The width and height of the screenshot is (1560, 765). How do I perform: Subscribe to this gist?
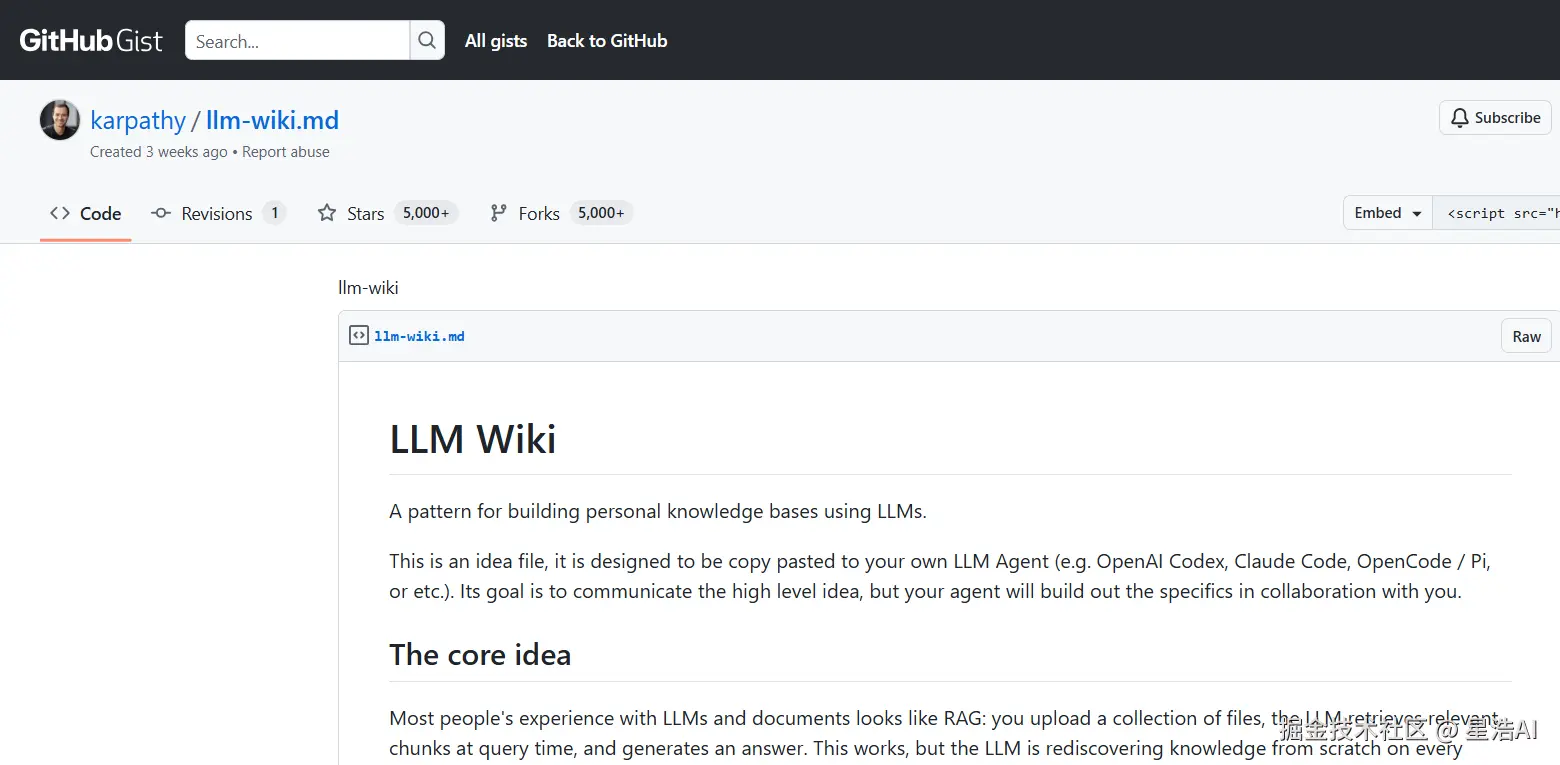1495,117
